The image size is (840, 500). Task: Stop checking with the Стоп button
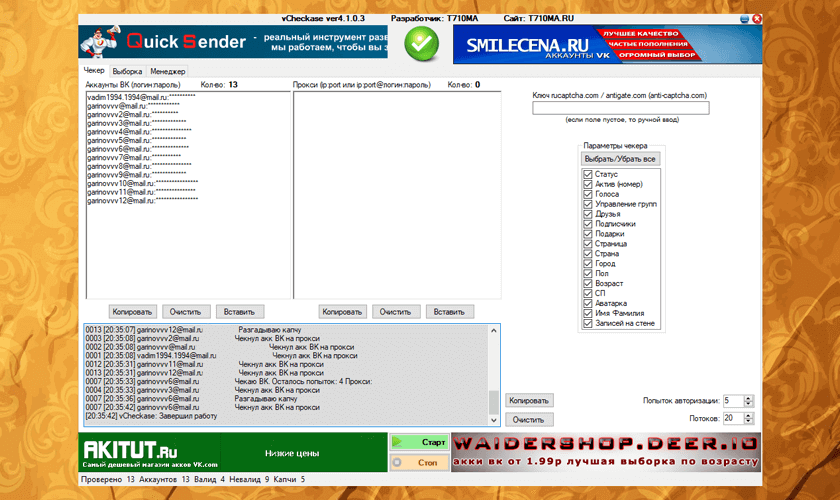[x=419, y=462]
